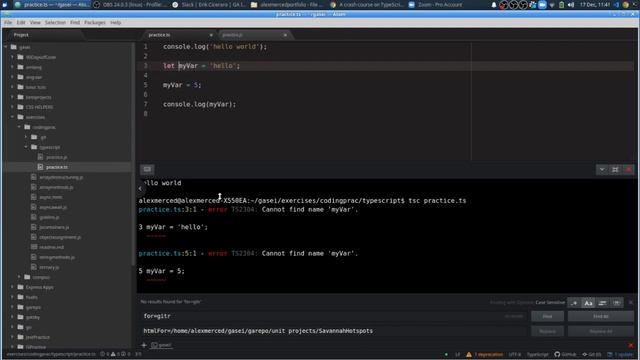Click the Find All button
640x360 pixels.
tap(601, 316)
